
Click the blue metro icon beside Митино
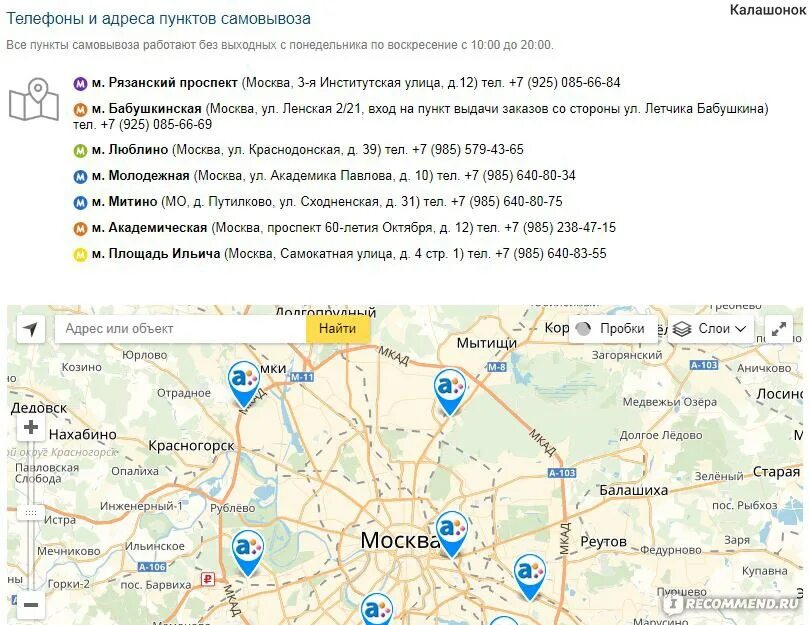click(80, 202)
